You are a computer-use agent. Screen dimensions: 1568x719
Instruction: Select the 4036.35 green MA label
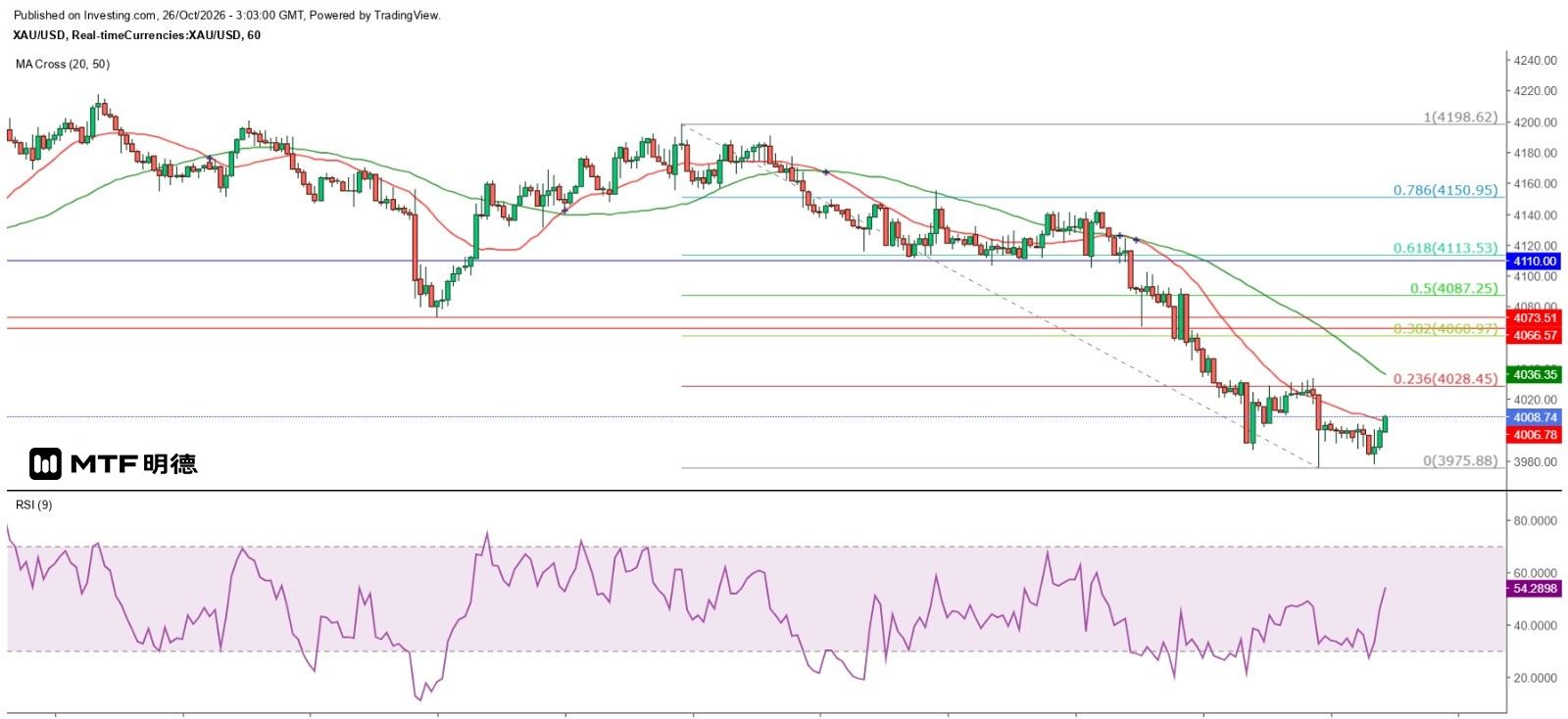(1534, 375)
